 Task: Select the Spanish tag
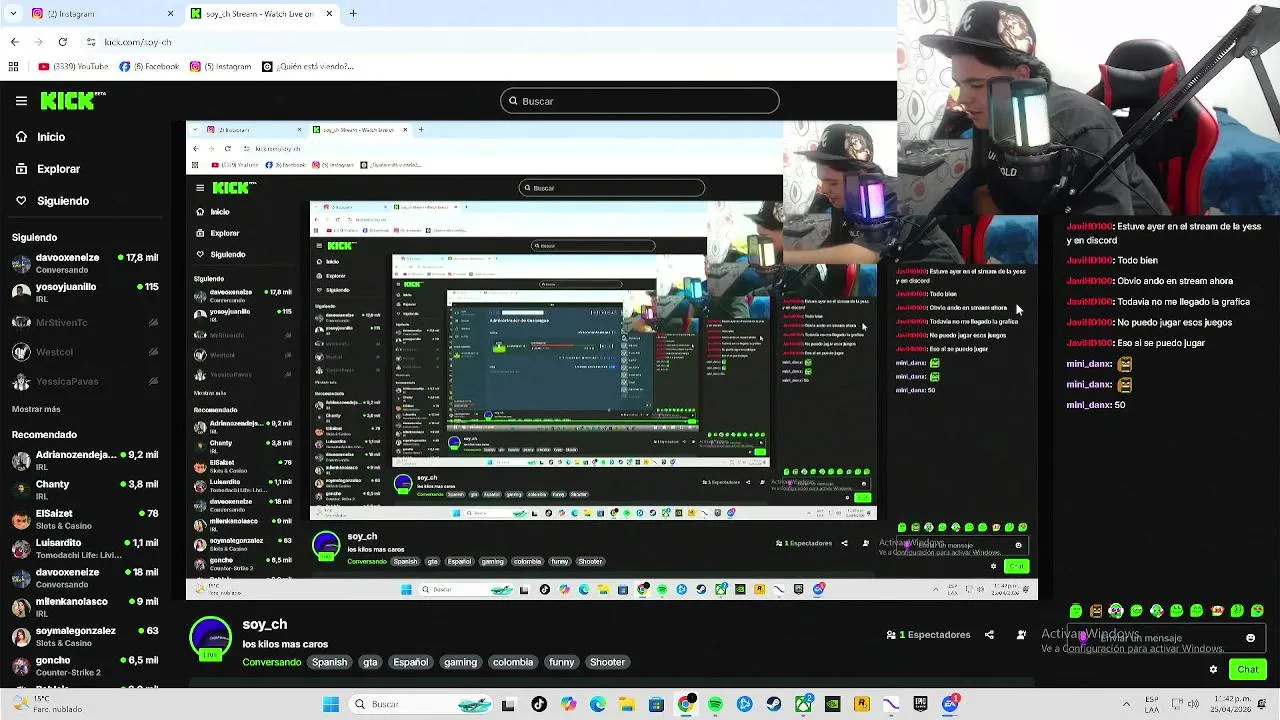(x=329, y=662)
